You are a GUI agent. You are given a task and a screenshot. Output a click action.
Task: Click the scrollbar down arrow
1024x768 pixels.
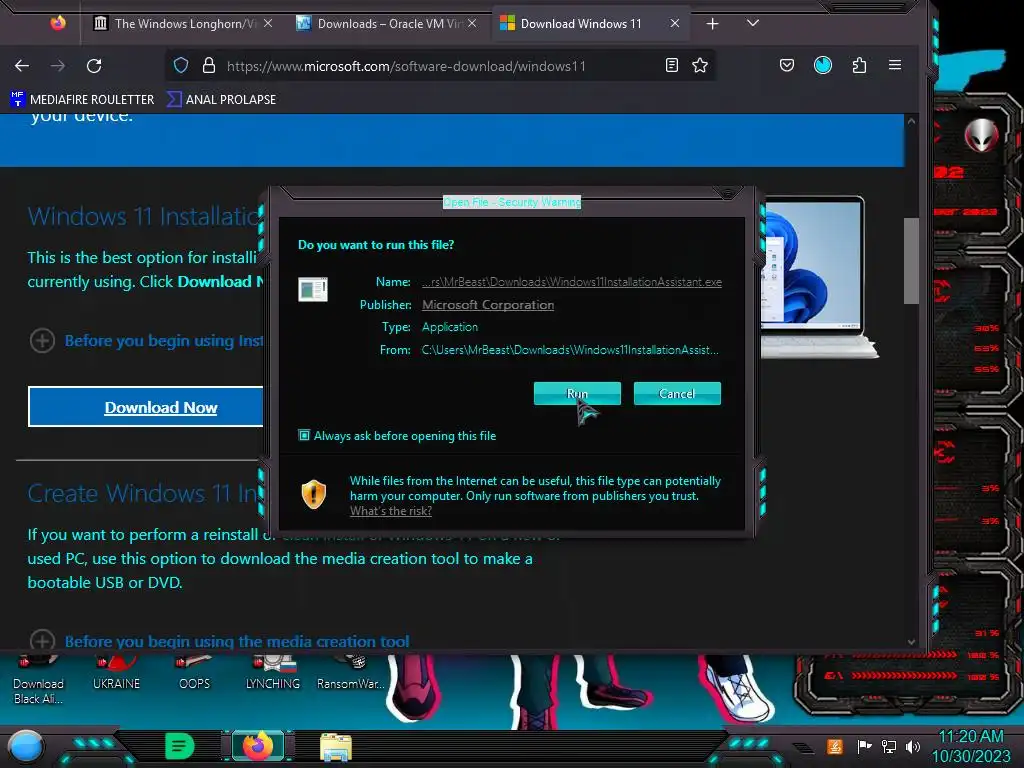911,643
